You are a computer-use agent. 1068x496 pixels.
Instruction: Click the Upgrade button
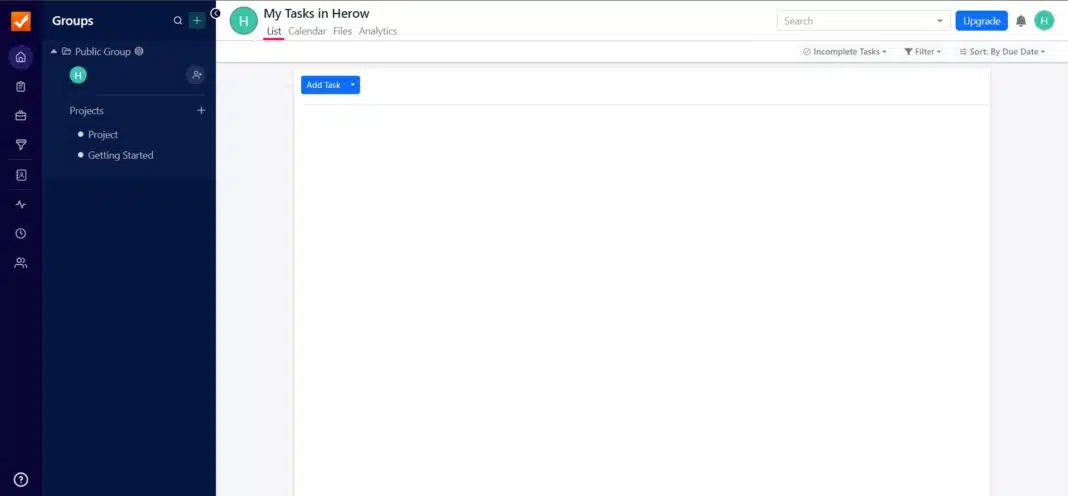pyautogui.click(x=981, y=21)
